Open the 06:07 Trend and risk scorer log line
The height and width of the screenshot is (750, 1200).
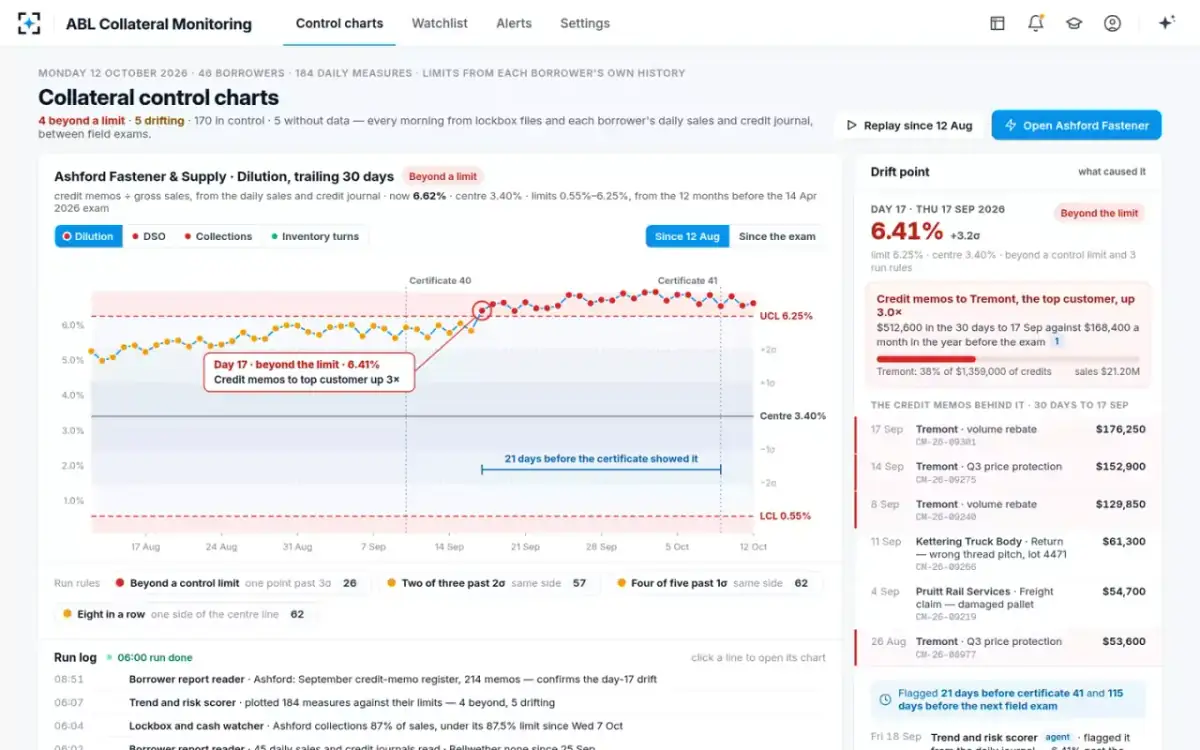(x=440, y=702)
